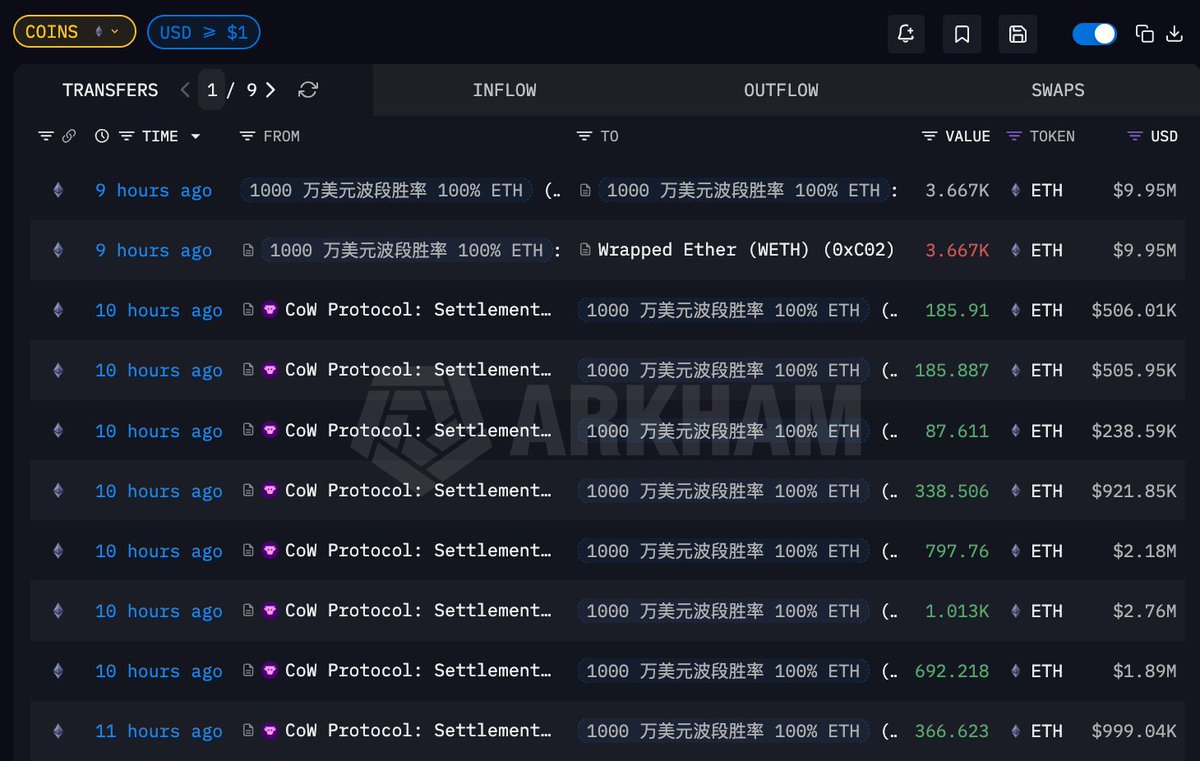Screen dimensions: 1200x761
Task: Click the link icon in header row
Action: click(69, 136)
